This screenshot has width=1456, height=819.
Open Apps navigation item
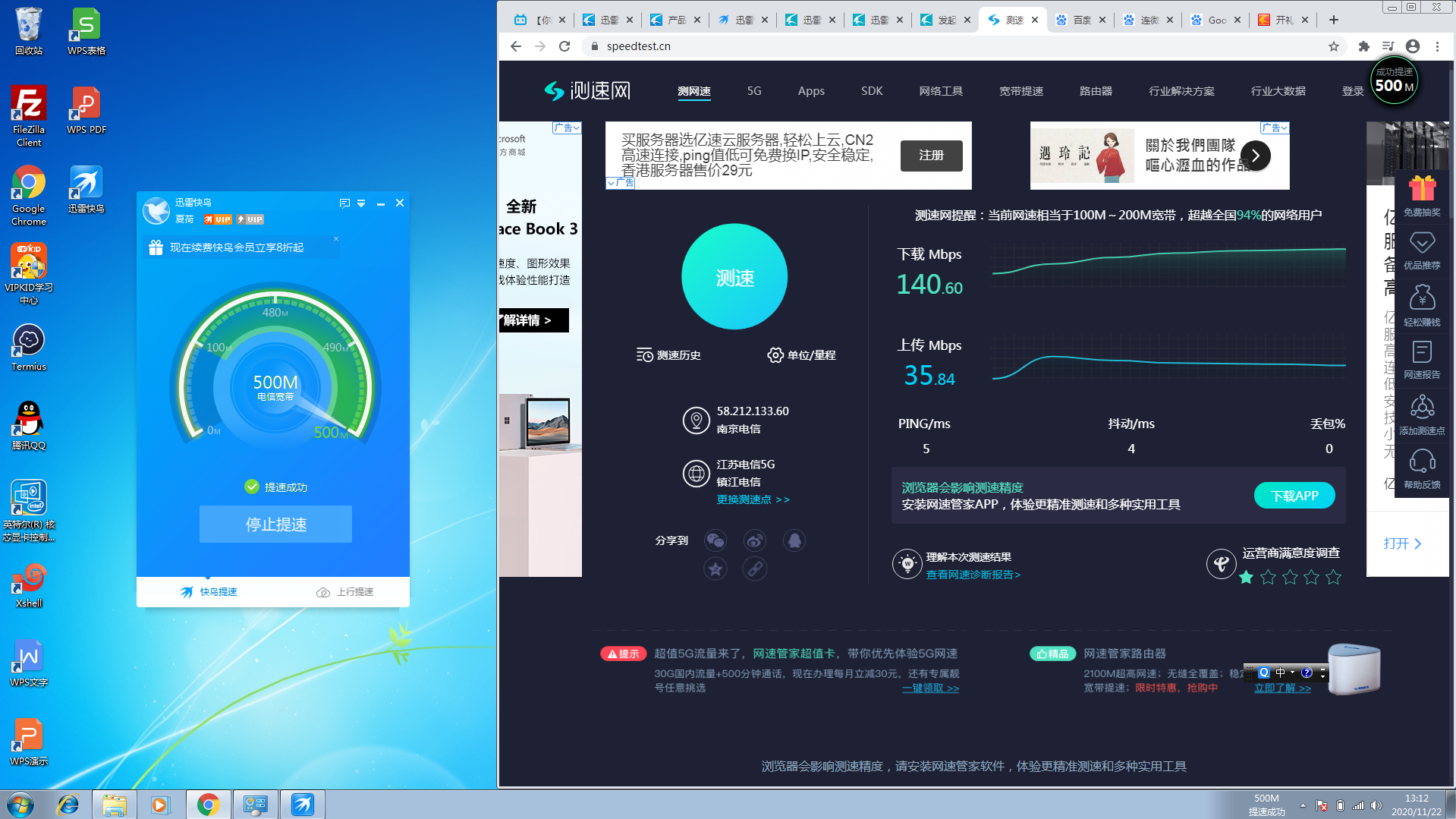[x=811, y=91]
